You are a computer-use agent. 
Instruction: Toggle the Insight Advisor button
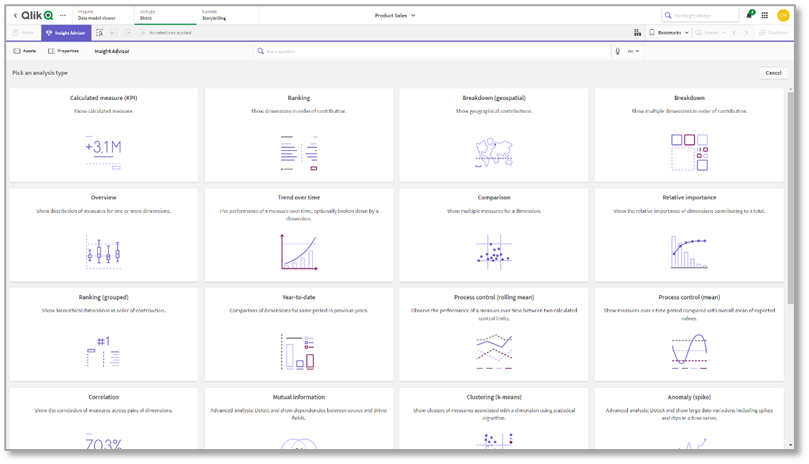(x=66, y=33)
